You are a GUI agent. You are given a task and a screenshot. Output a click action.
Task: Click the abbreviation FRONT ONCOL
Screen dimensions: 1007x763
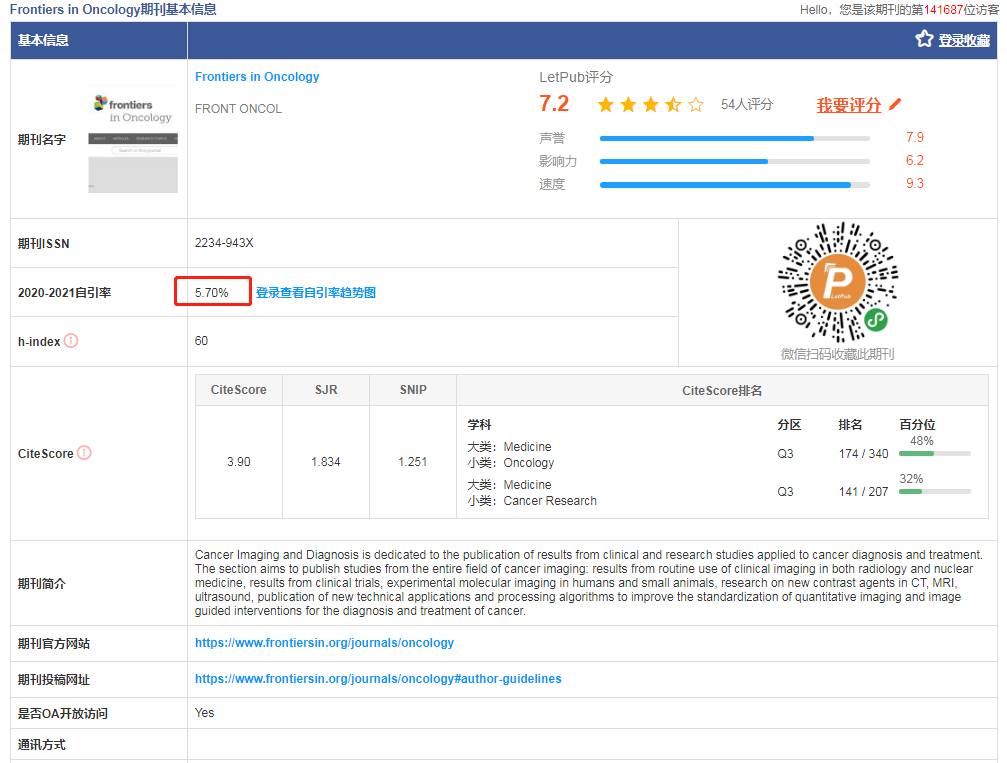point(238,109)
